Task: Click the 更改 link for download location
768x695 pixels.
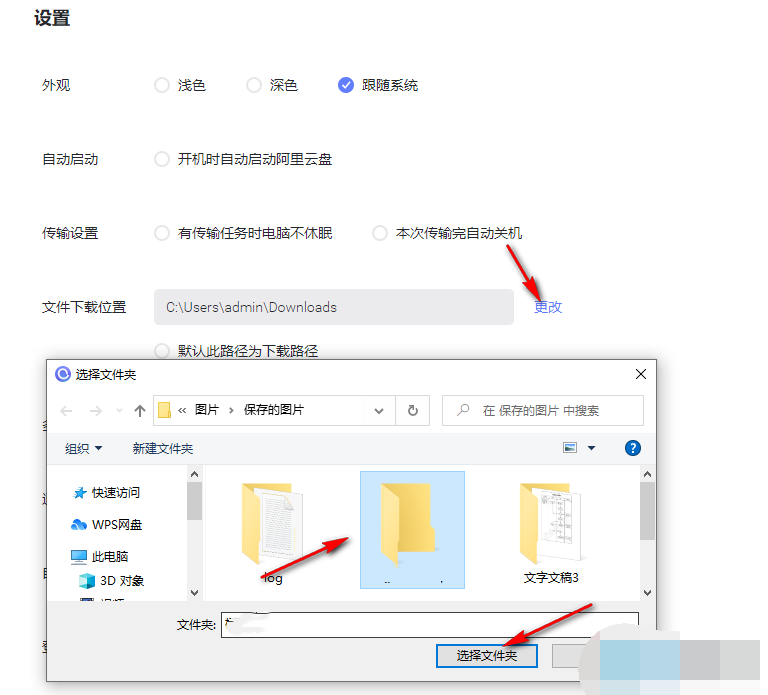Action: (x=548, y=307)
